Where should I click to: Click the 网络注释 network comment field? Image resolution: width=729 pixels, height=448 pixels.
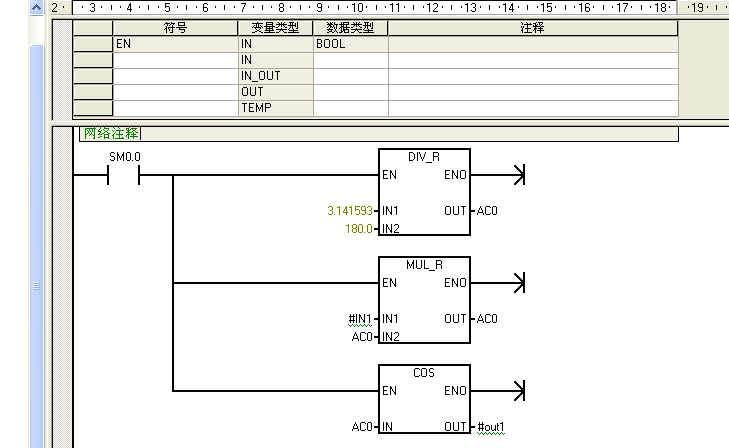[111, 133]
